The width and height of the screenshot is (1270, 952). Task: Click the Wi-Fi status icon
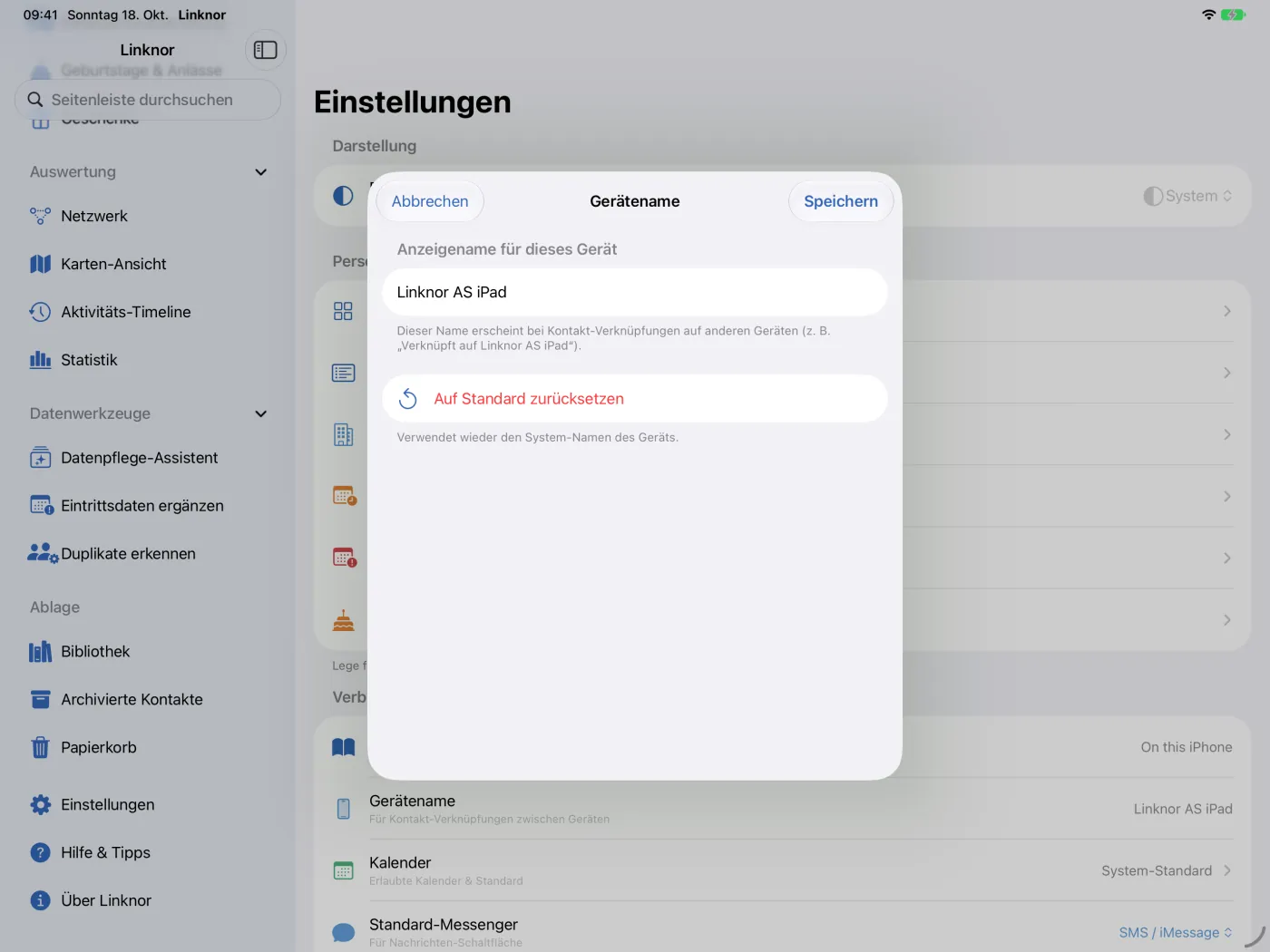pos(1208,15)
